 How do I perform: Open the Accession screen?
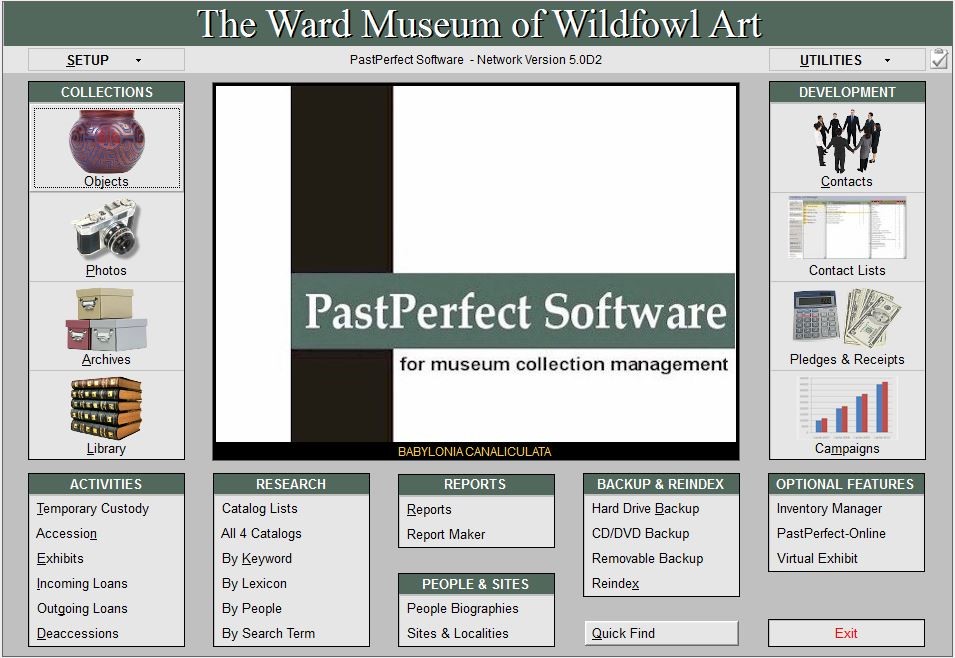66,533
